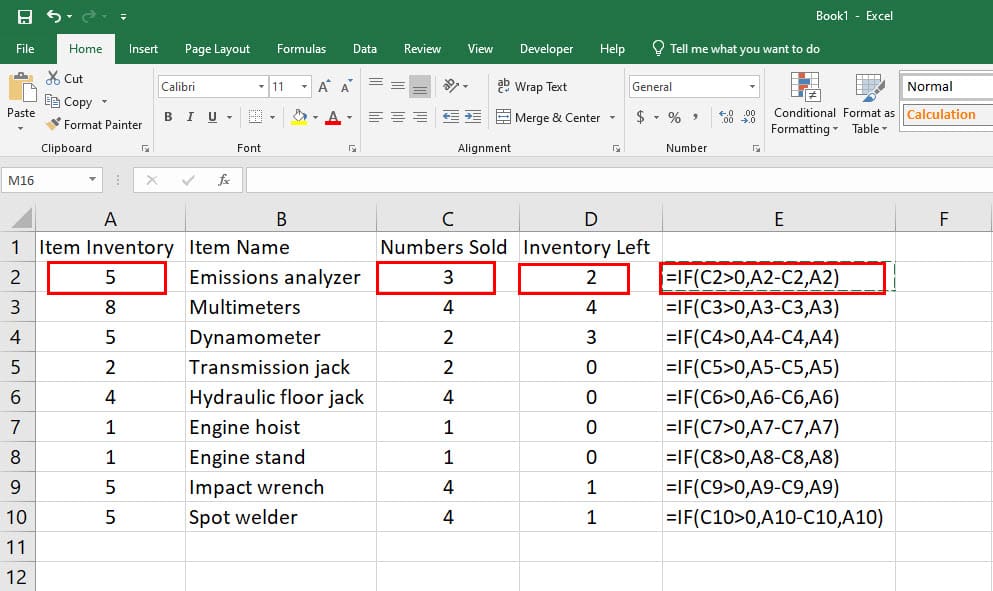Click the Paste clipboard icon

click(22, 87)
